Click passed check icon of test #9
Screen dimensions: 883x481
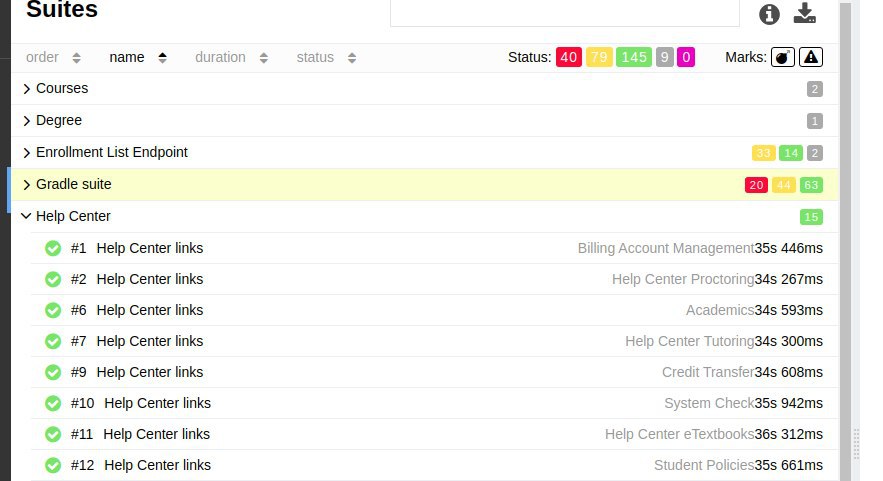click(x=53, y=372)
